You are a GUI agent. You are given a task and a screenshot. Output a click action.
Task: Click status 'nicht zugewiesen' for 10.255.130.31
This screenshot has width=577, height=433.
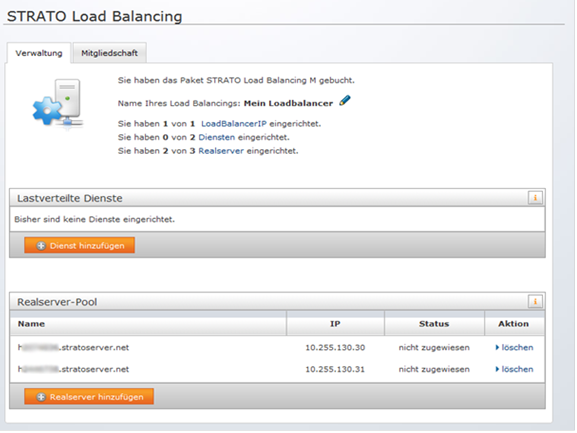(434, 369)
